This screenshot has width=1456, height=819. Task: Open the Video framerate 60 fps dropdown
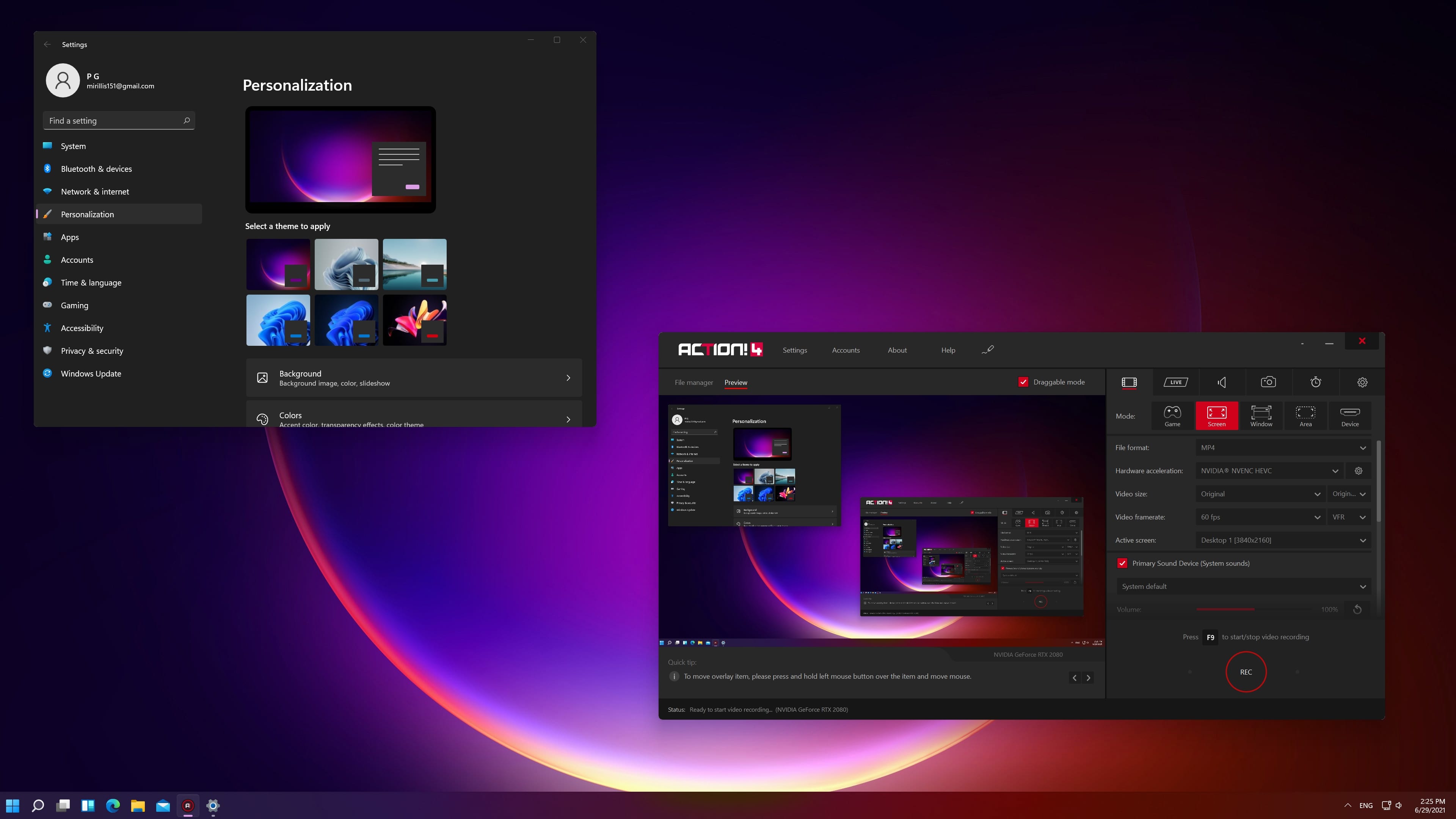(x=1260, y=517)
